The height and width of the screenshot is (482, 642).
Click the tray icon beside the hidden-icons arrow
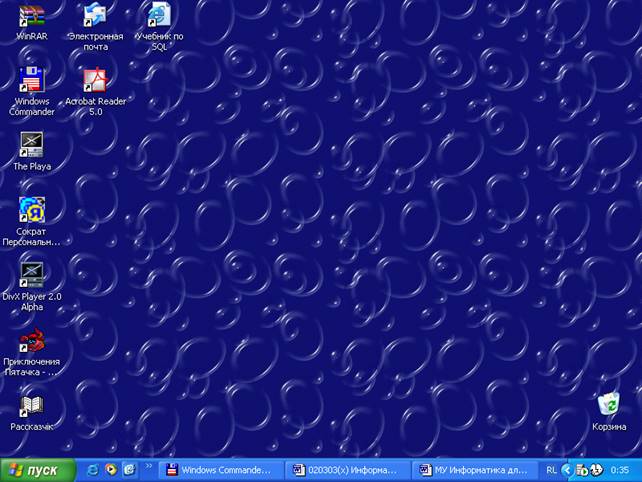point(582,471)
